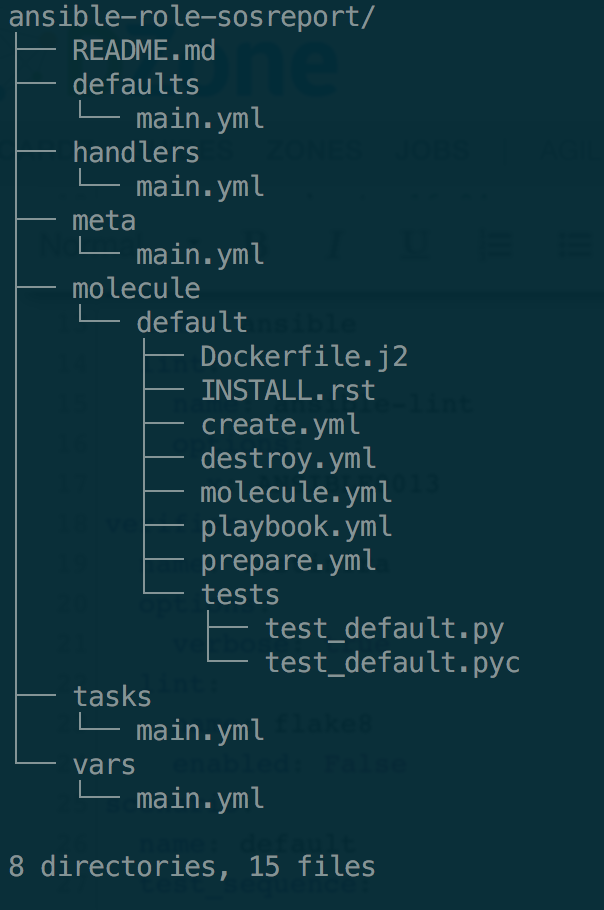Click the tests directory entry

coord(240,594)
